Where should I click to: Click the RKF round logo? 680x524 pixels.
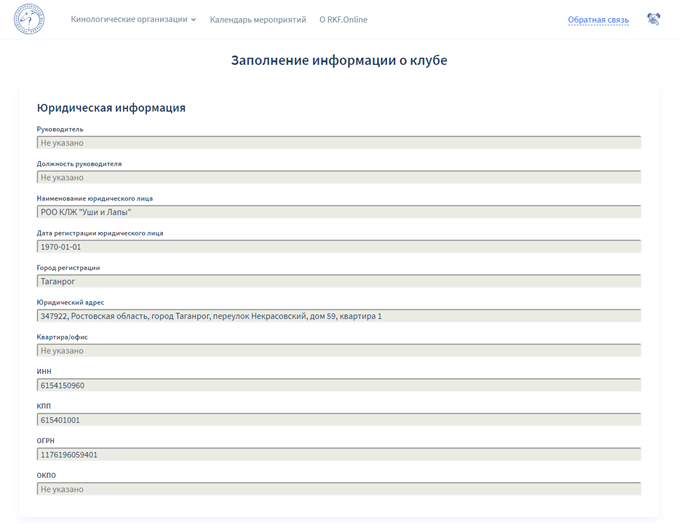click(29, 19)
